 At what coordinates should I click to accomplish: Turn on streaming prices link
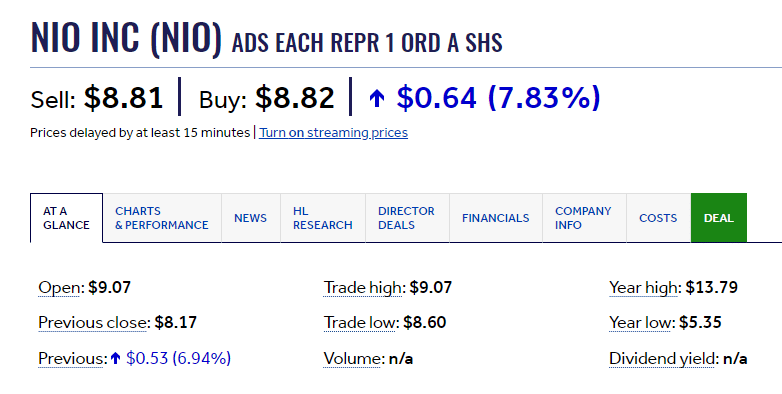(x=334, y=133)
